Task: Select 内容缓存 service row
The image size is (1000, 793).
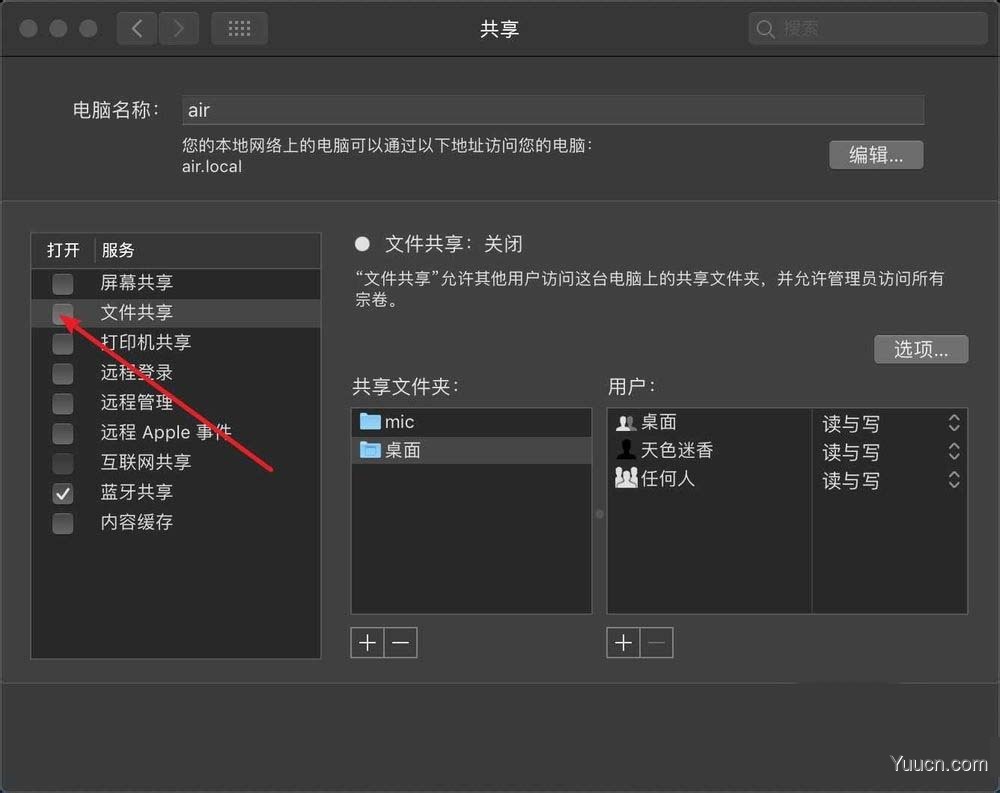Action: [176, 523]
